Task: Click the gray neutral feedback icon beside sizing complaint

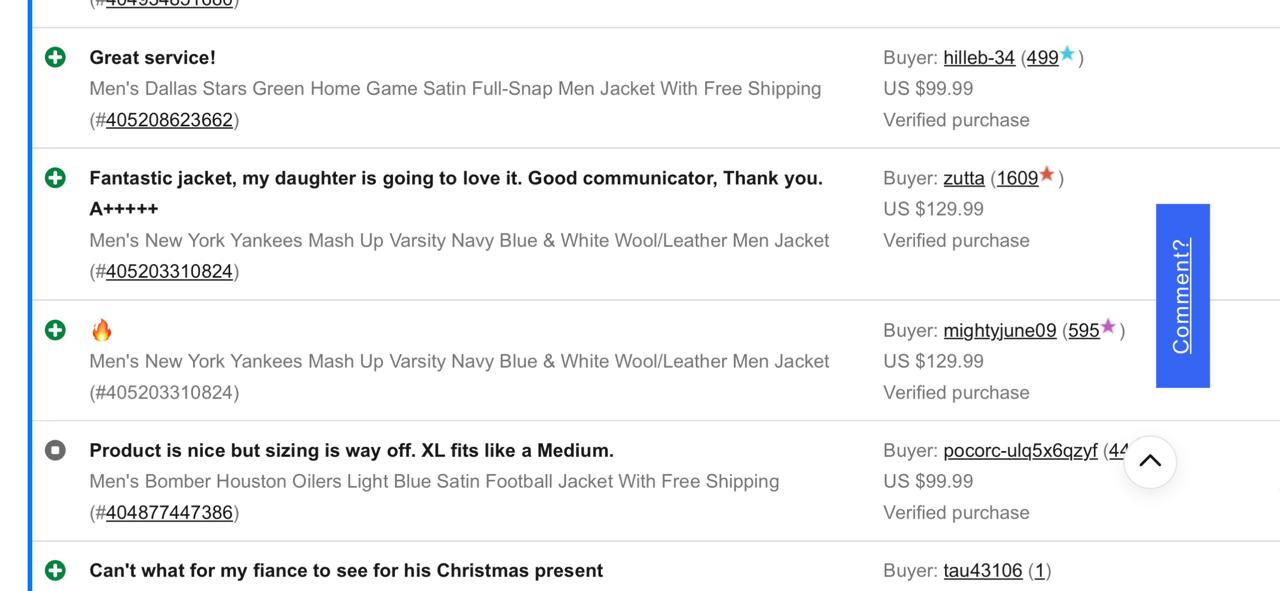Action: click(x=56, y=451)
